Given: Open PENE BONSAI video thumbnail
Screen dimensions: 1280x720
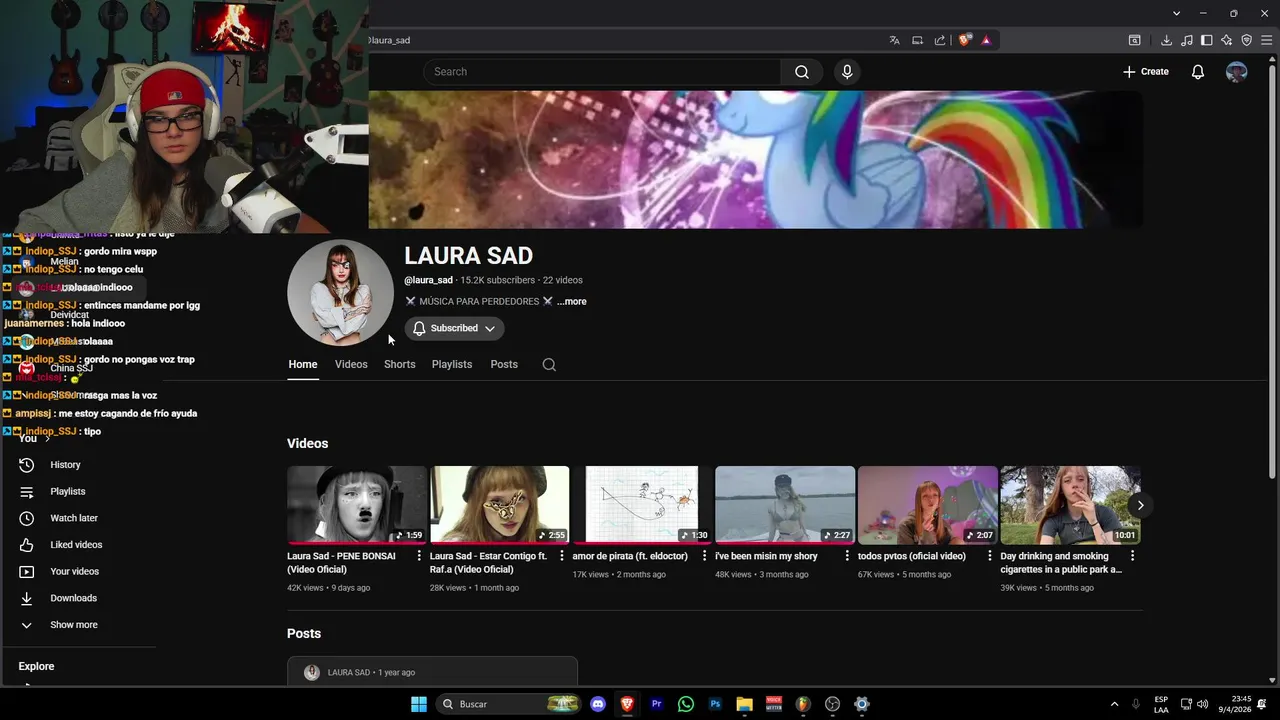Looking at the screenshot, I should coord(357,505).
